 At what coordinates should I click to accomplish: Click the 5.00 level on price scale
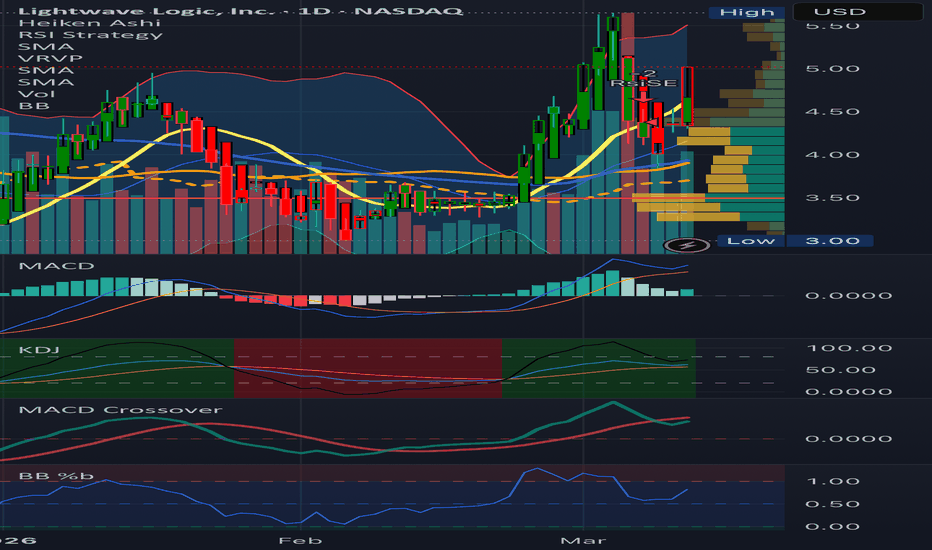click(x=832, y=68)
